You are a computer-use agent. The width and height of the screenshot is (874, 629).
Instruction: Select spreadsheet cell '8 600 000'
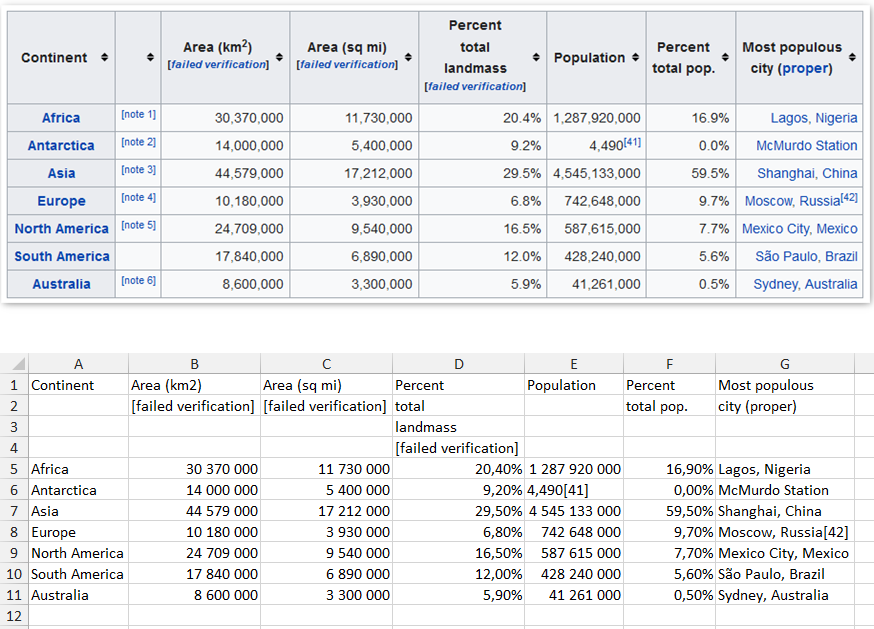pyautogui.click(x=195, y=596)
